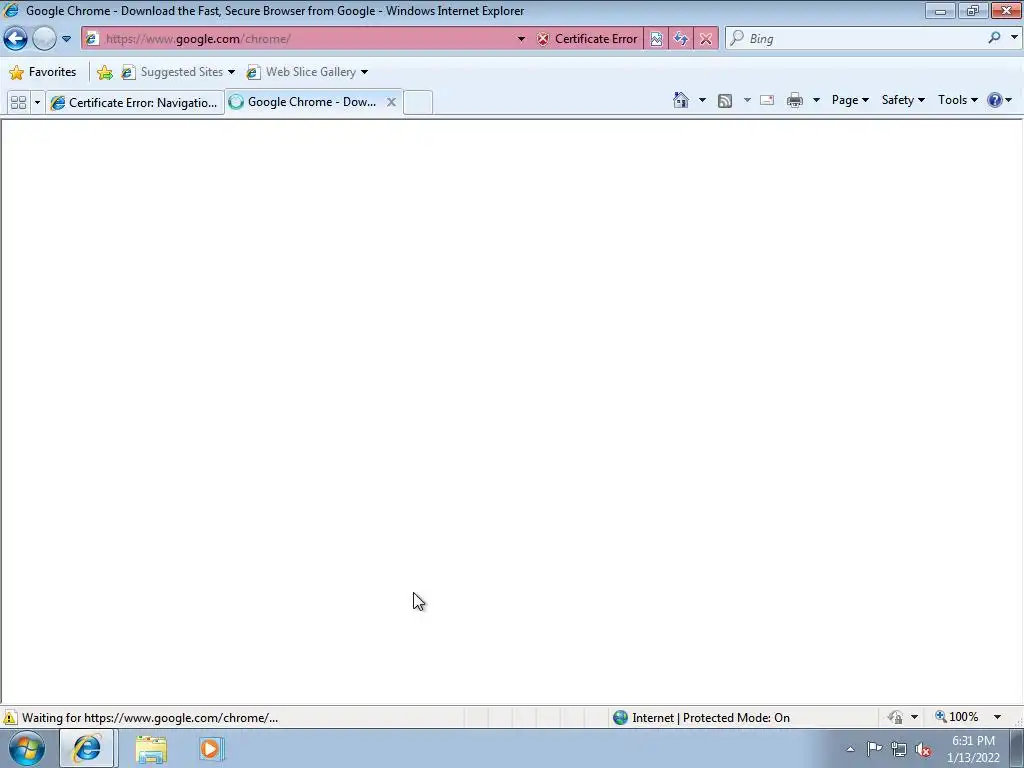1024x768 pixels.
Task: Restore down the browser window
Action: (x=973, y=10)
